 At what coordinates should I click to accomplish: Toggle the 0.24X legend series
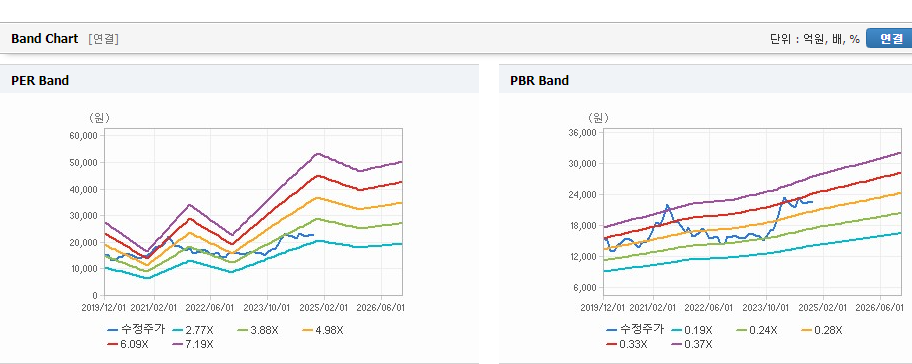757,330
